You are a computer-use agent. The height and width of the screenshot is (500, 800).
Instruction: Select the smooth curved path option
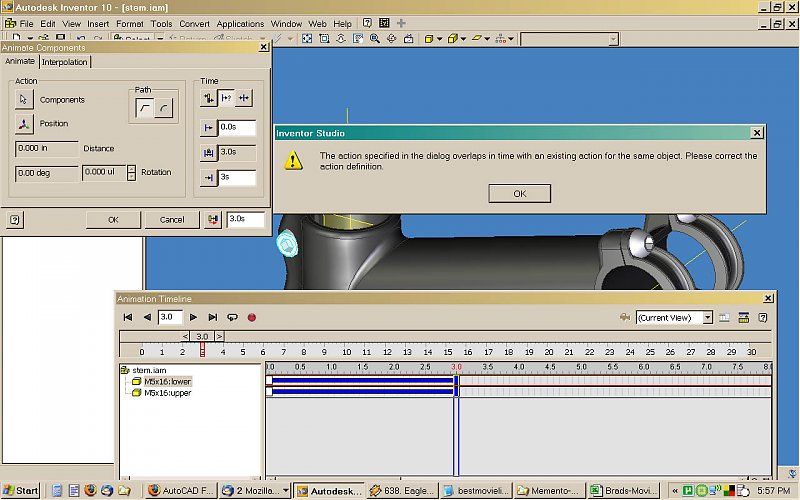[163, 108]
